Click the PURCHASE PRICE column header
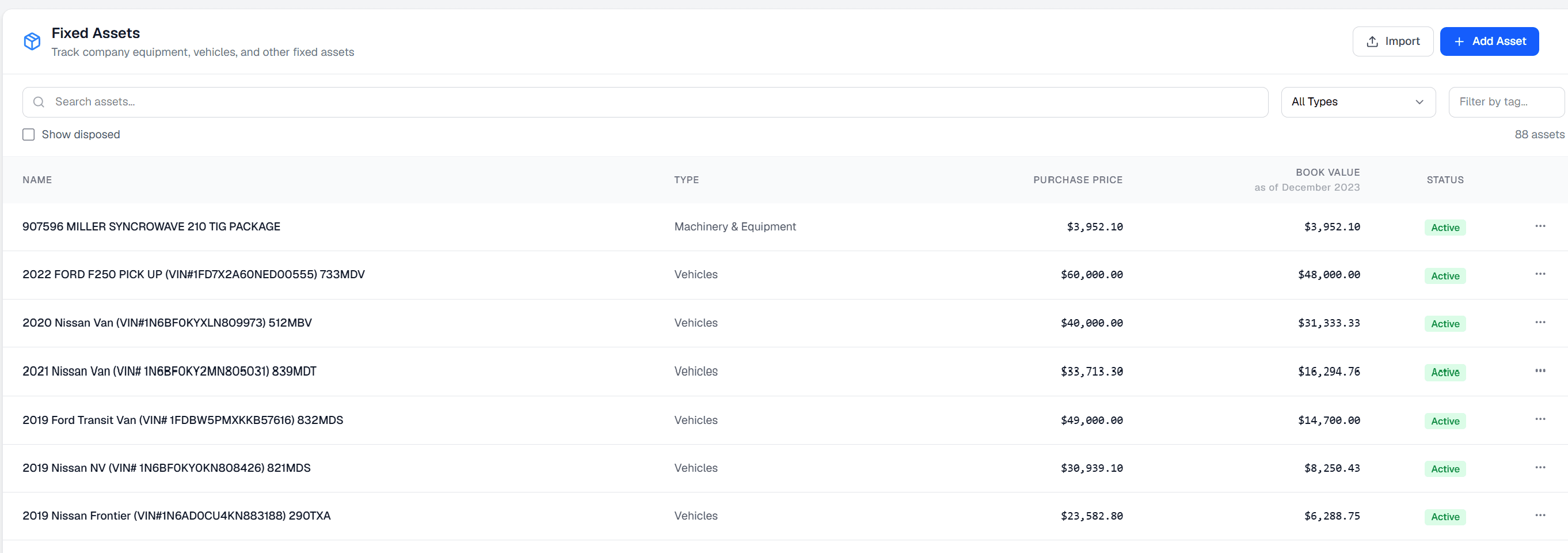The width and height of the screenshot is (1568, 553). (x=1078, y=180)
